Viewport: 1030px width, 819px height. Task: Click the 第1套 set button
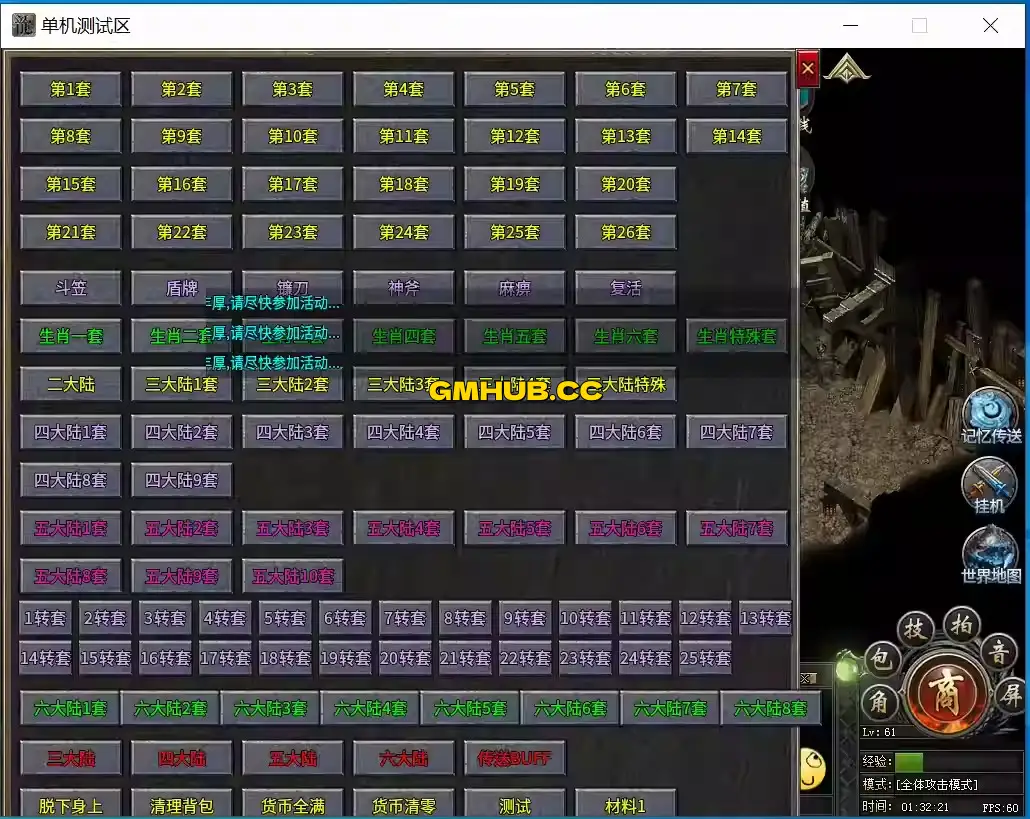point(71,89)
